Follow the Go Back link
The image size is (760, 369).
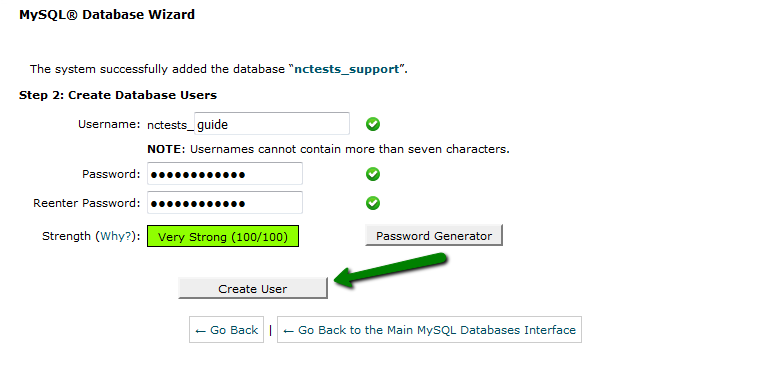[x=226, y=330]
